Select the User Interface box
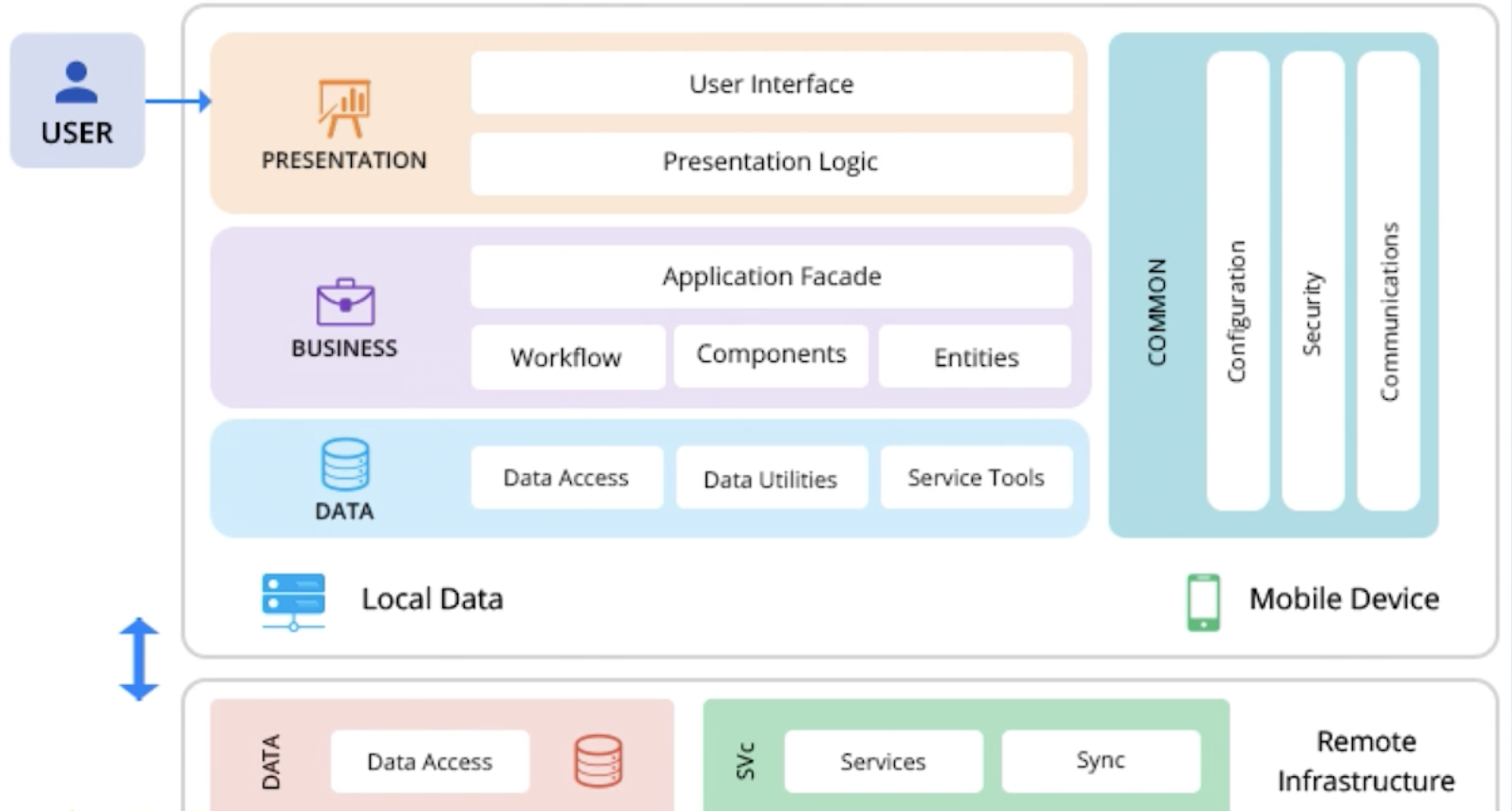The width and height of the screenshot is (1512, 811). pos(772,84)
